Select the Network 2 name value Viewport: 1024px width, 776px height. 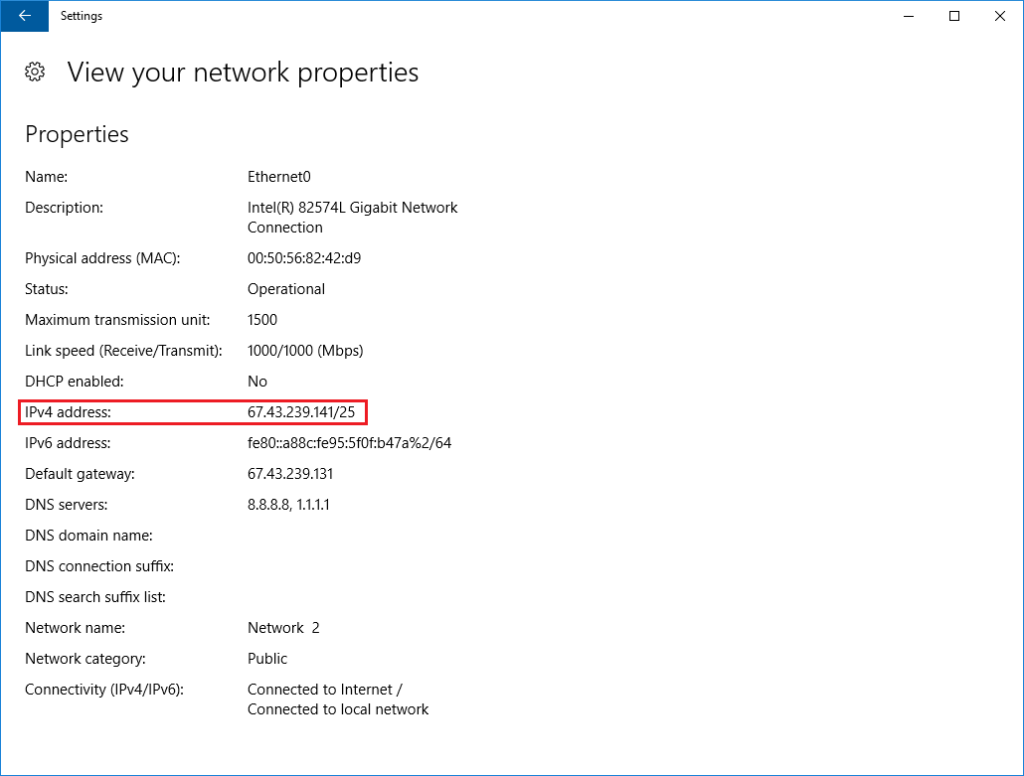283,628
